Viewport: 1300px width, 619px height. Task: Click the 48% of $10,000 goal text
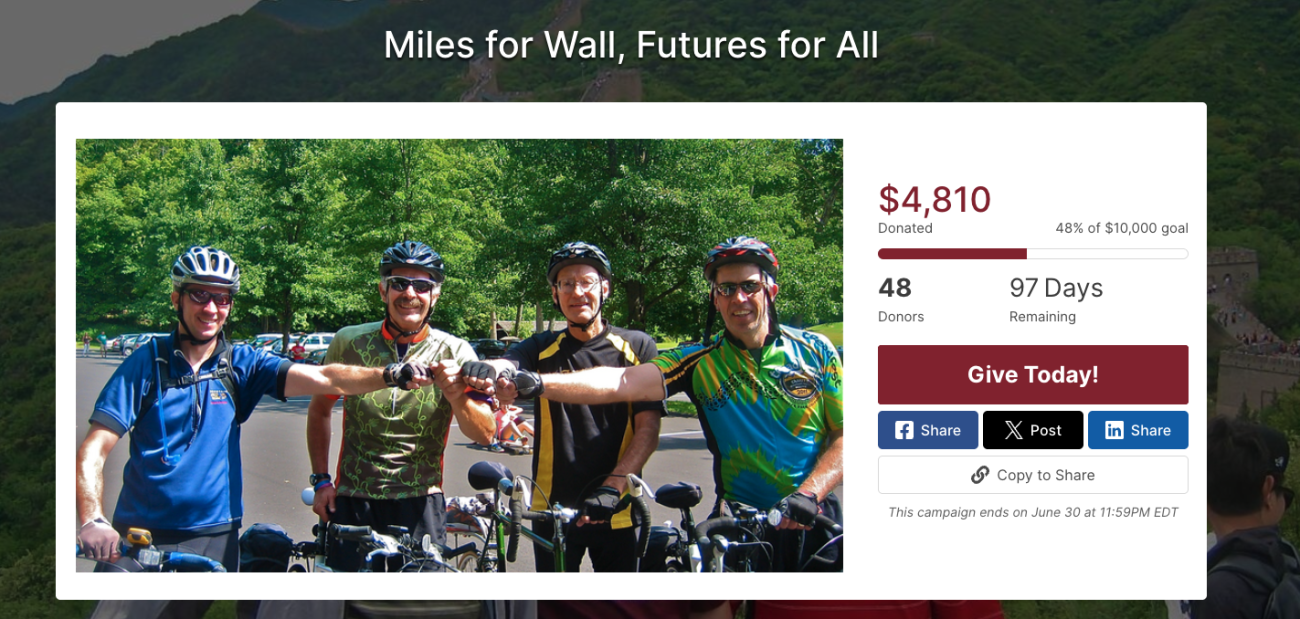1121,228
